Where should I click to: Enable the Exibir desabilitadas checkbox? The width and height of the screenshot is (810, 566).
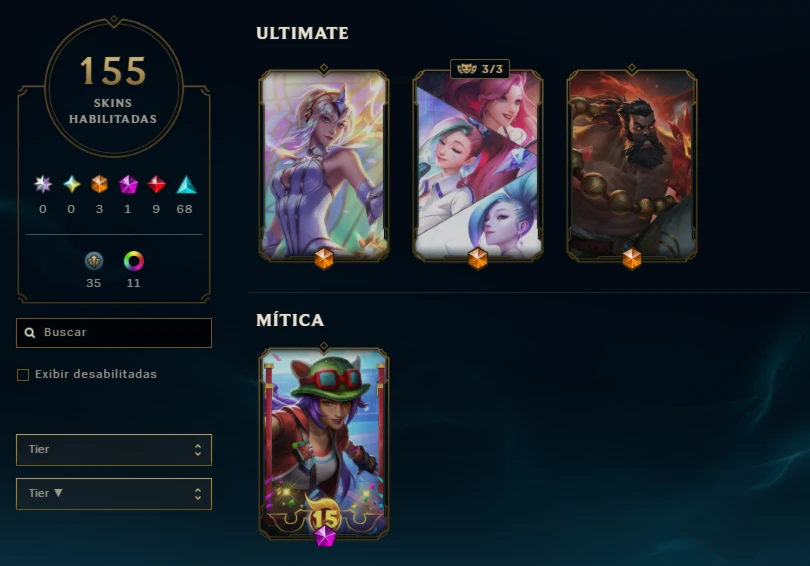pyautogui.click(x=23, y=374)
